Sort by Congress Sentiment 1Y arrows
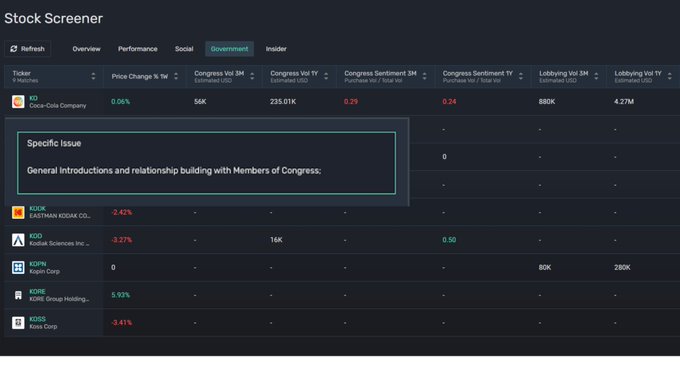This screenshot has width=680, height=383. (x=521, y=76)
